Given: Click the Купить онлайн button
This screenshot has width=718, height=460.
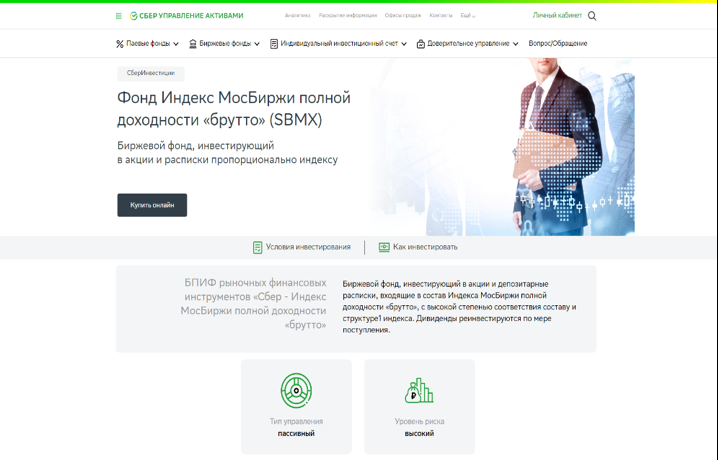Looking at the screenshot, I should pyautogui.click(x=152, y=205).
